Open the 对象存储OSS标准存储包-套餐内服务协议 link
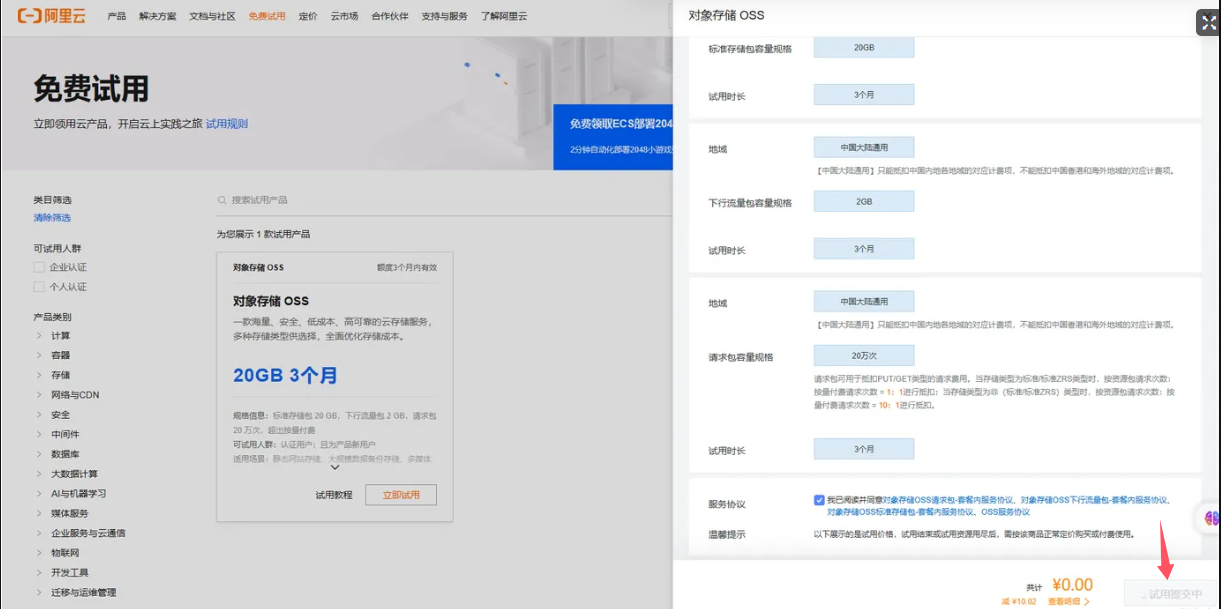This screenshot has width=1221, height=609. coord(901,512)
